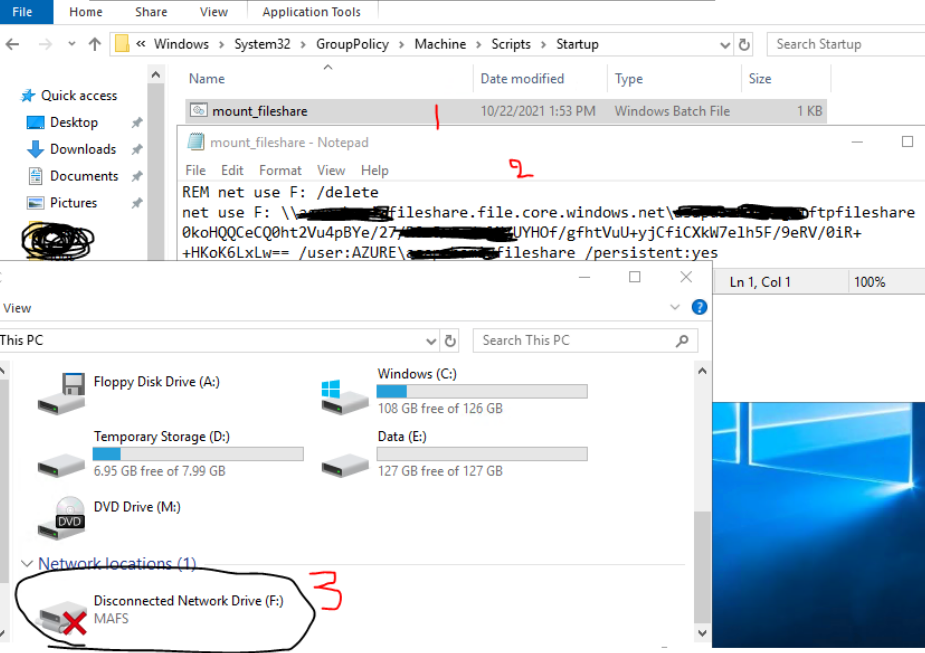Screen dimensions: 925x653
Task: Collapse the Network locations group
Action: tap(27, 563)
